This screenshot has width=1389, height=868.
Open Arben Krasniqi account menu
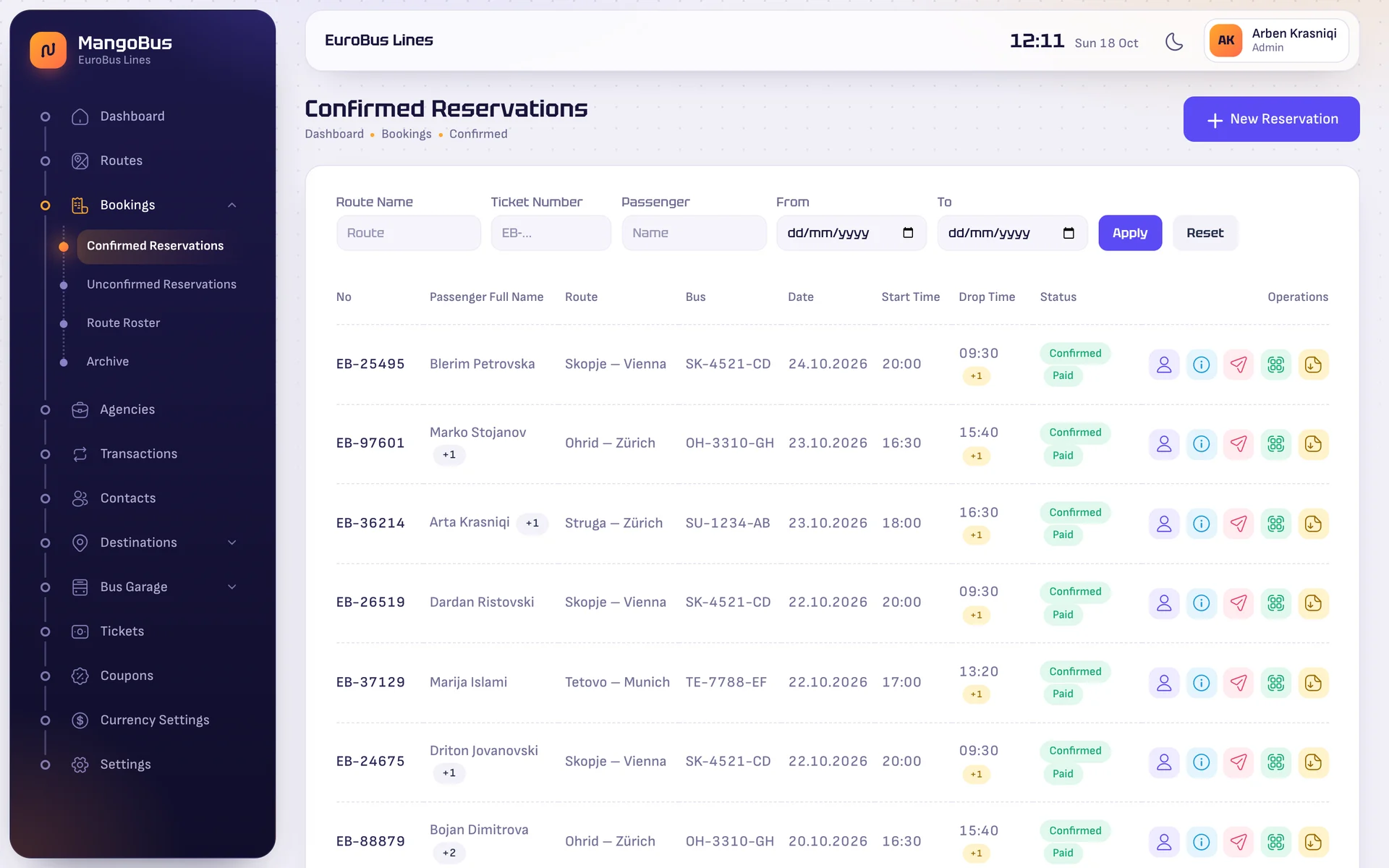1276,41
